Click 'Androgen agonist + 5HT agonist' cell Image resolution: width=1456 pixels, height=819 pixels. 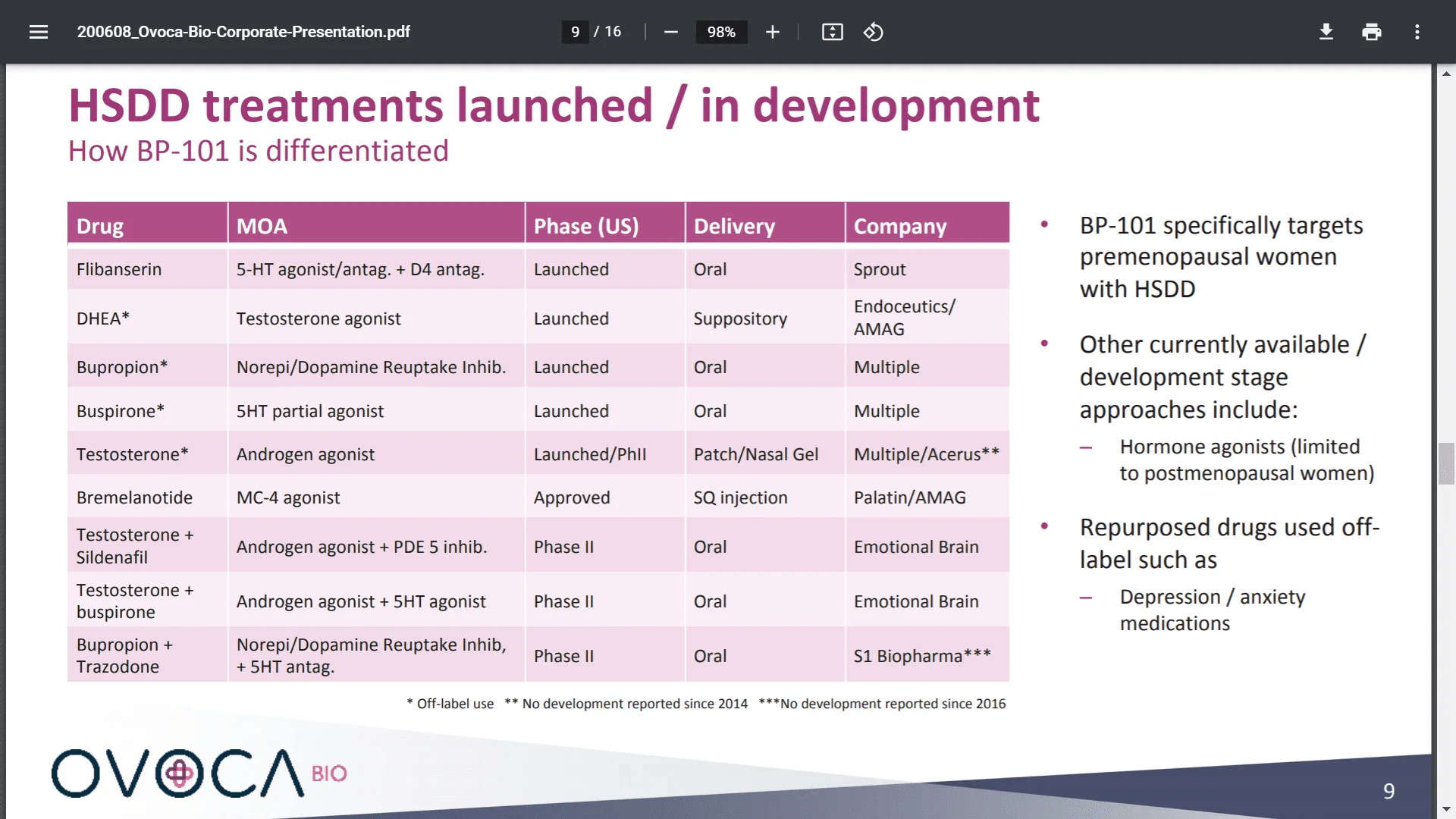tap(376, 601)
